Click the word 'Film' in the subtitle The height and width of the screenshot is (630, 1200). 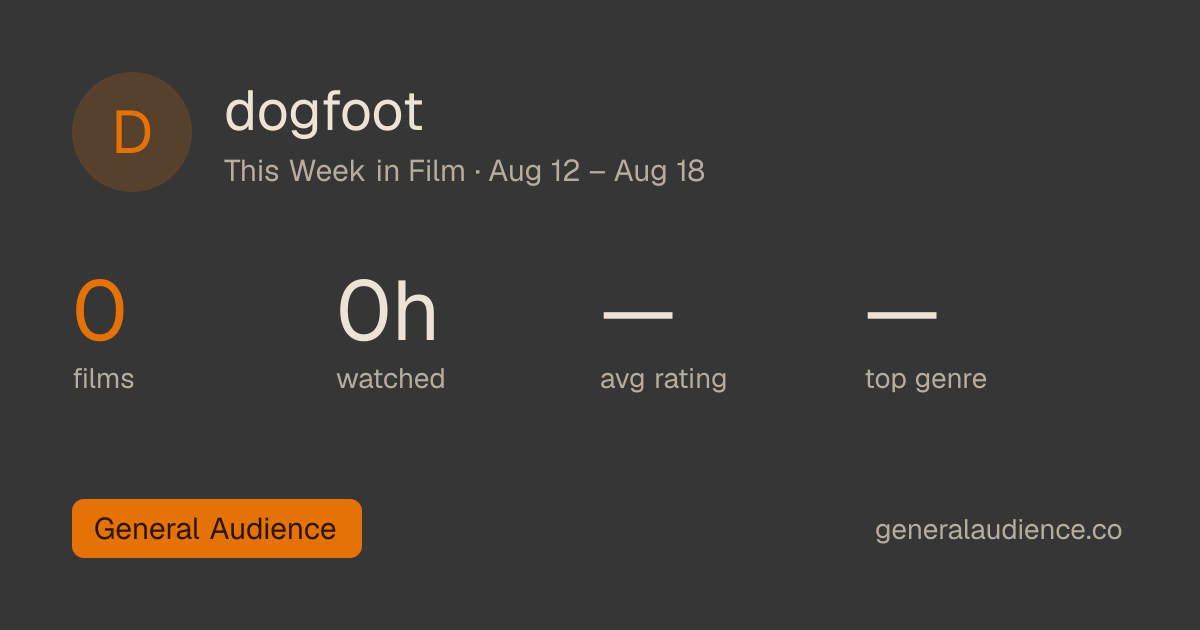click(437, 171)
